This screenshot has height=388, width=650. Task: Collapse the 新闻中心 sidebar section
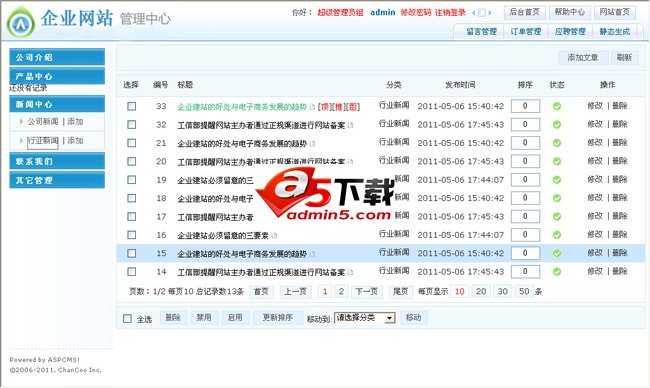click(x=57, y=104)
